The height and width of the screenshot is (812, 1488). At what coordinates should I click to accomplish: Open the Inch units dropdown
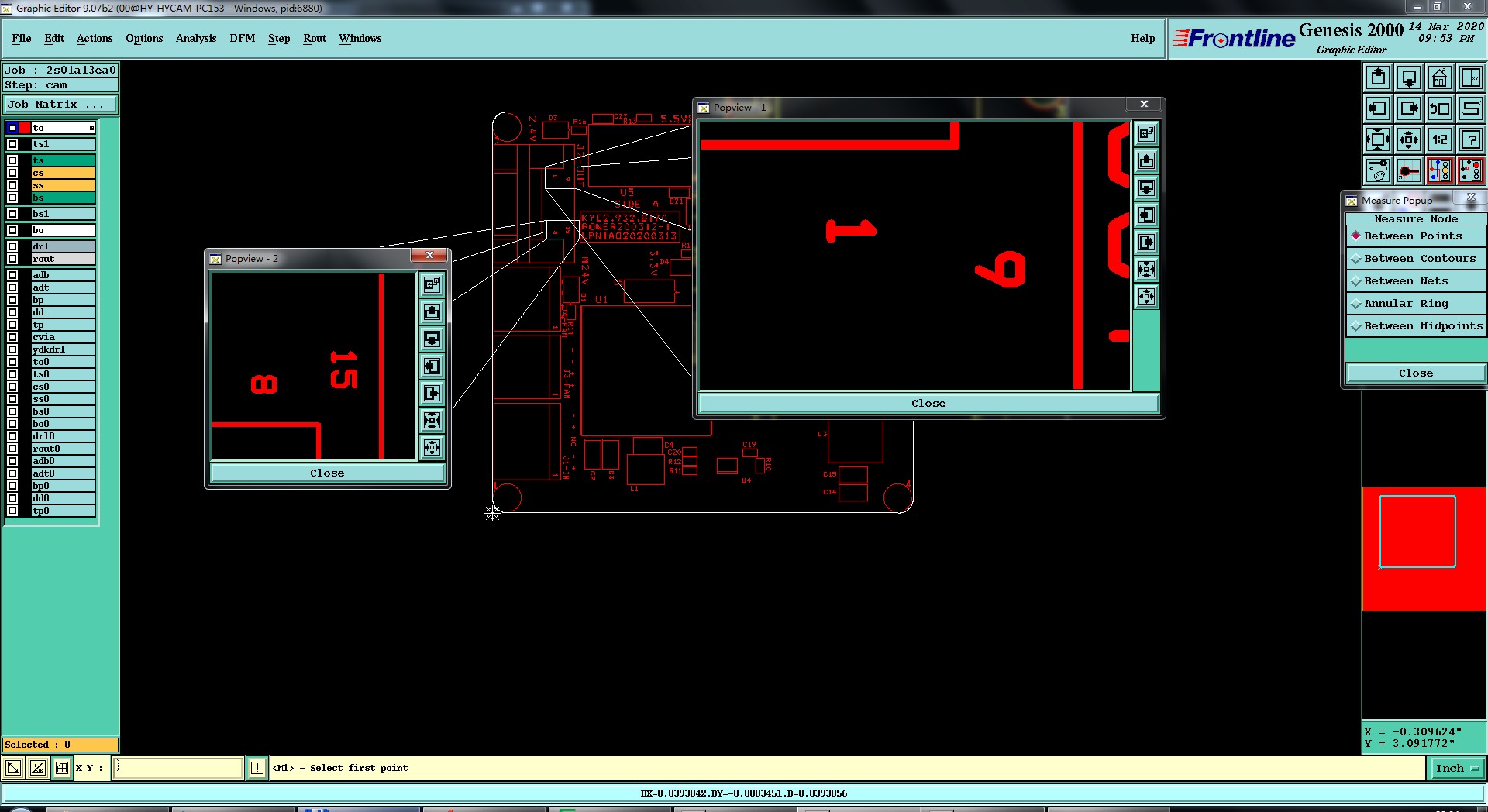click(1457, 768)
